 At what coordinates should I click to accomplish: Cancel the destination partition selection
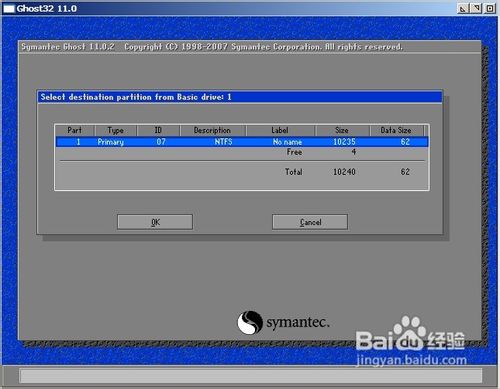(310, 222)
